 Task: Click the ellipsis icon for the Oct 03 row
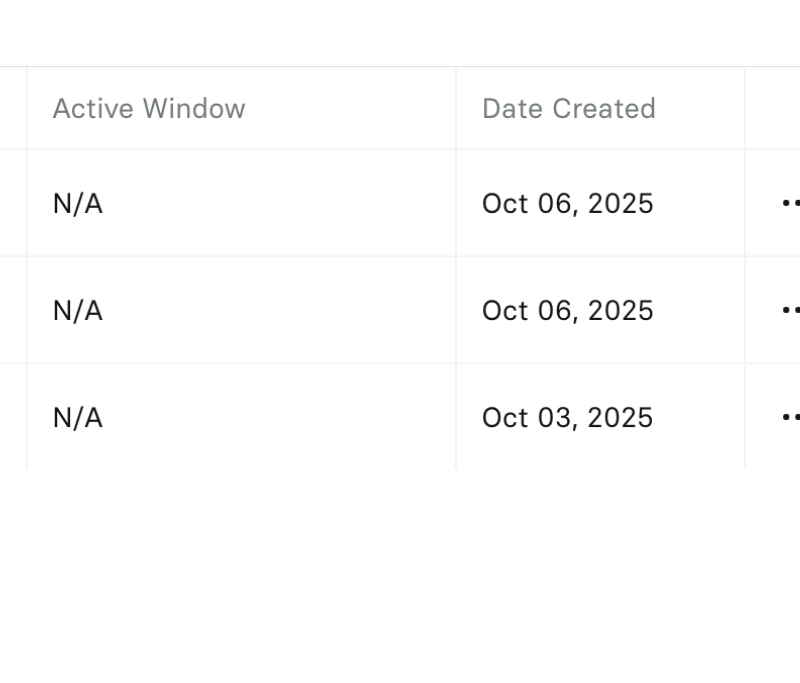[790, 417]
